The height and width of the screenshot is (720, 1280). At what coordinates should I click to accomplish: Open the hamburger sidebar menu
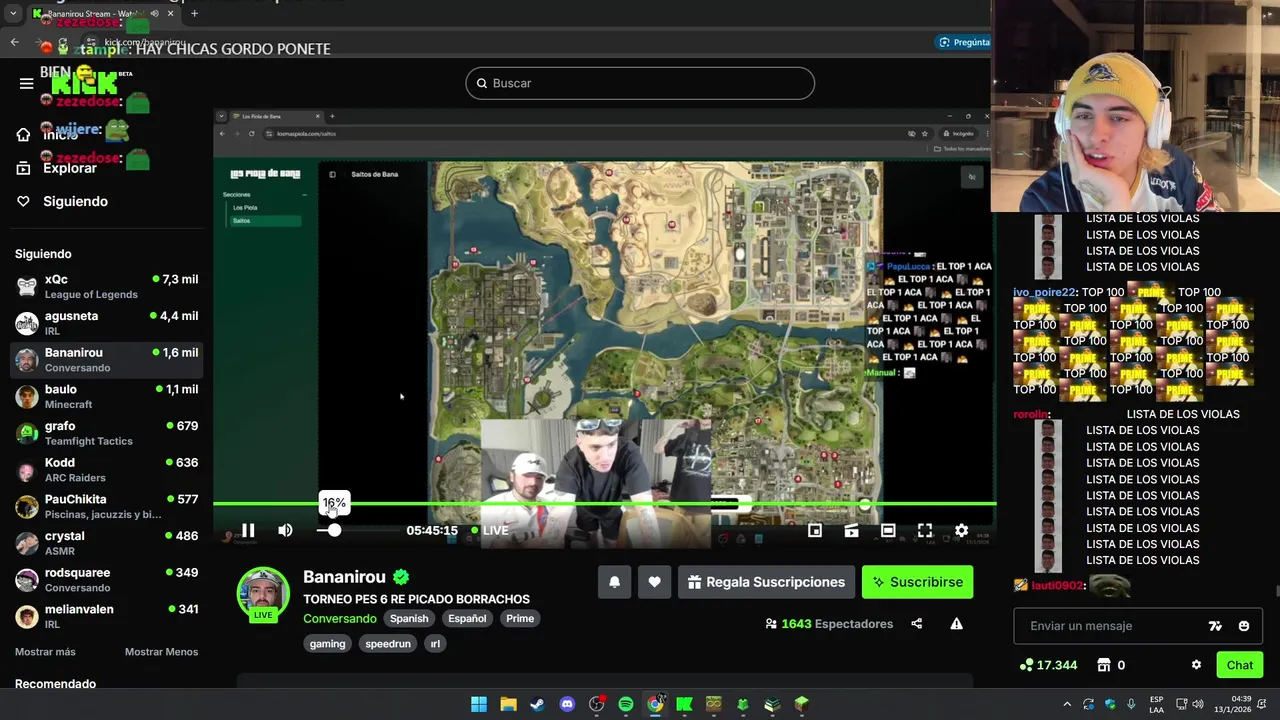[x=27, y=83]
